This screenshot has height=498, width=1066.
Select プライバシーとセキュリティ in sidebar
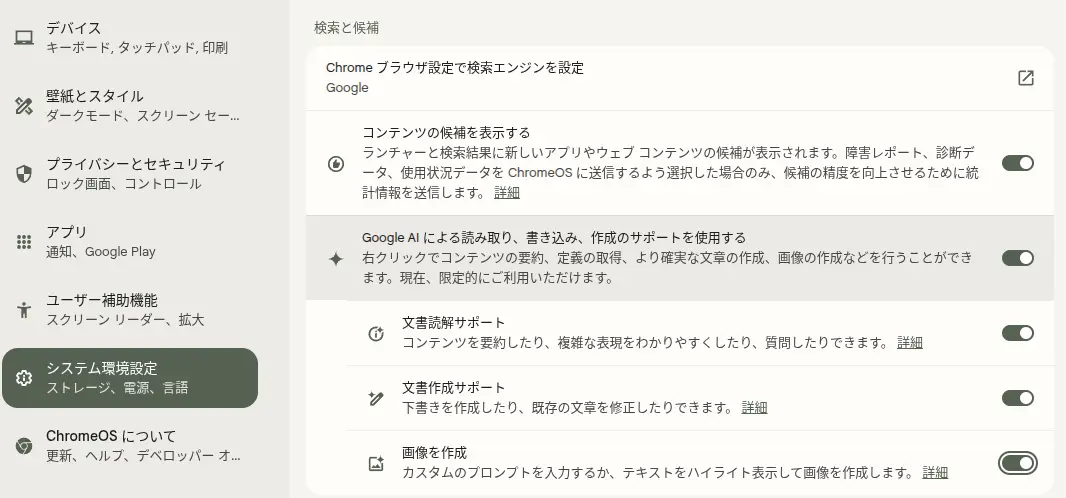(x=130, y=174)
